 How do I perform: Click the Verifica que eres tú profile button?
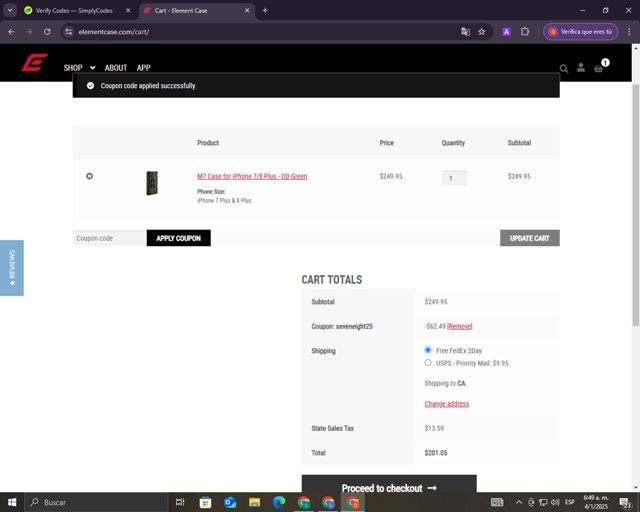(x=580, y=31)
